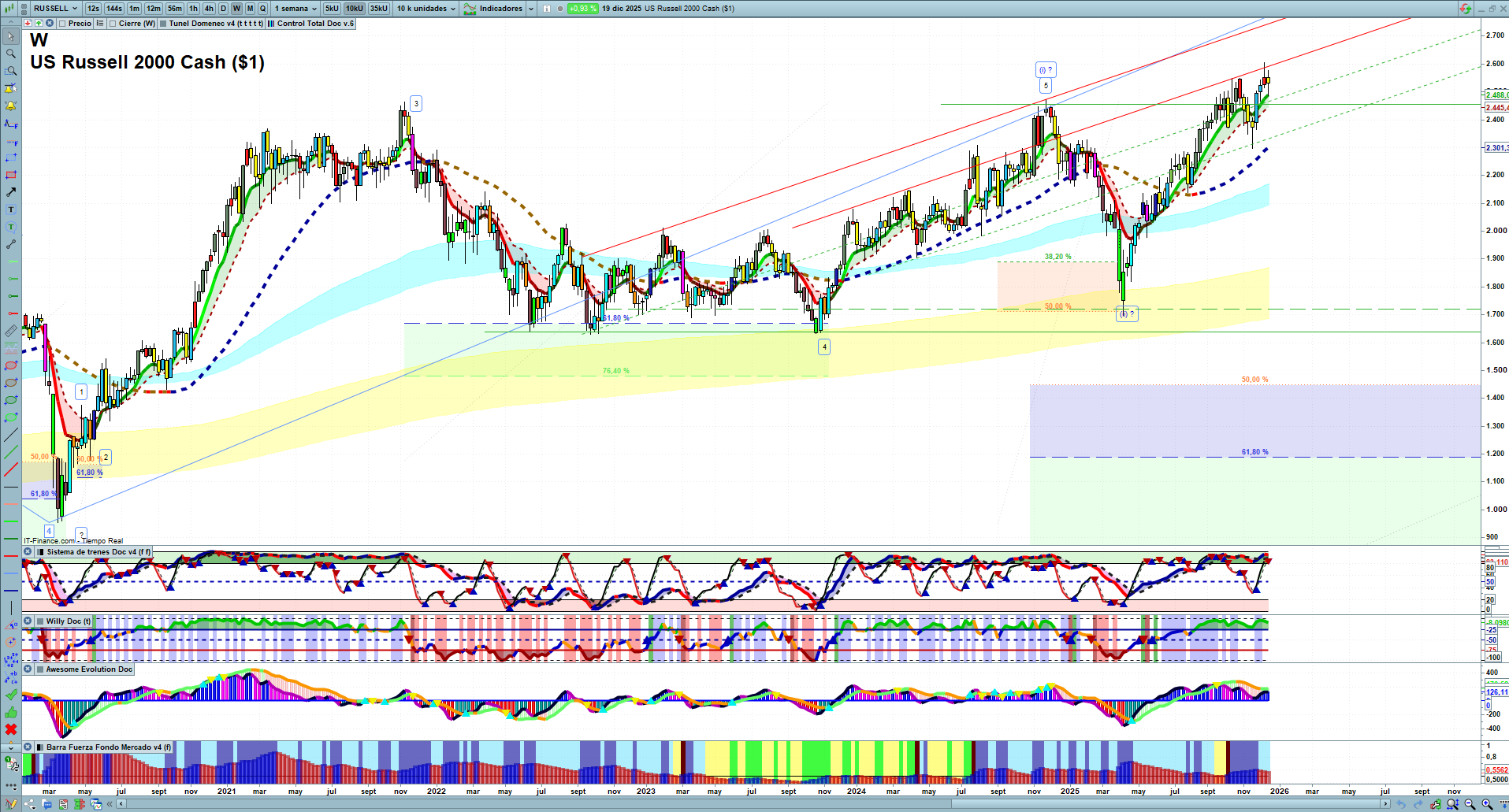Viewport: 1509px width, 812px height.
Task: Select the dark blue horizontal line style
Action: [x=11, y=591]
